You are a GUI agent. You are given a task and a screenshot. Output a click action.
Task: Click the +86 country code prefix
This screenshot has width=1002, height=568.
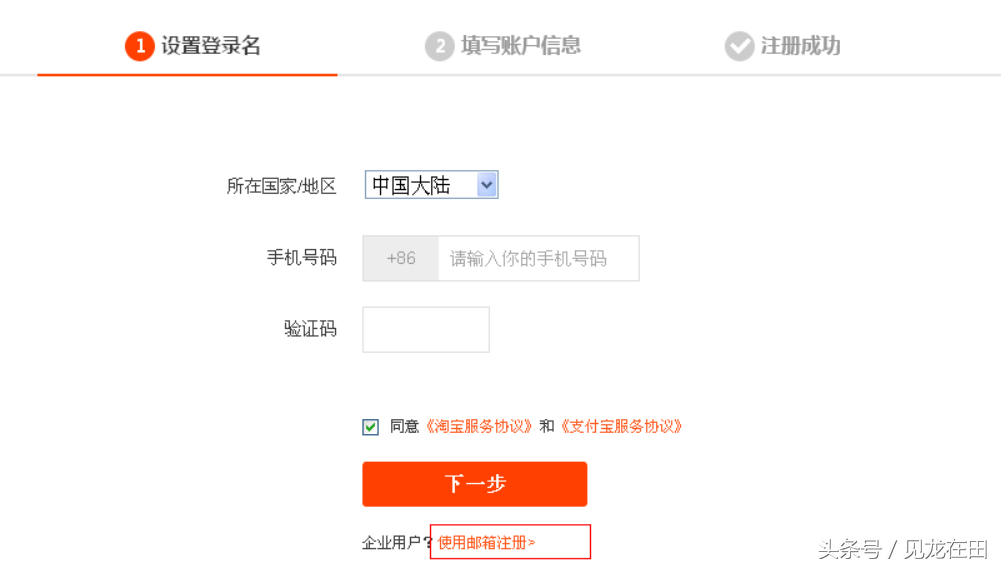point(401,258)
